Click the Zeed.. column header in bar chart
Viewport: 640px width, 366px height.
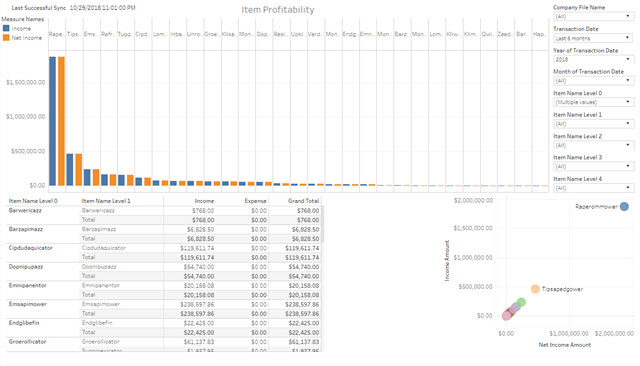pyautogui.click(x=505, y=34)
